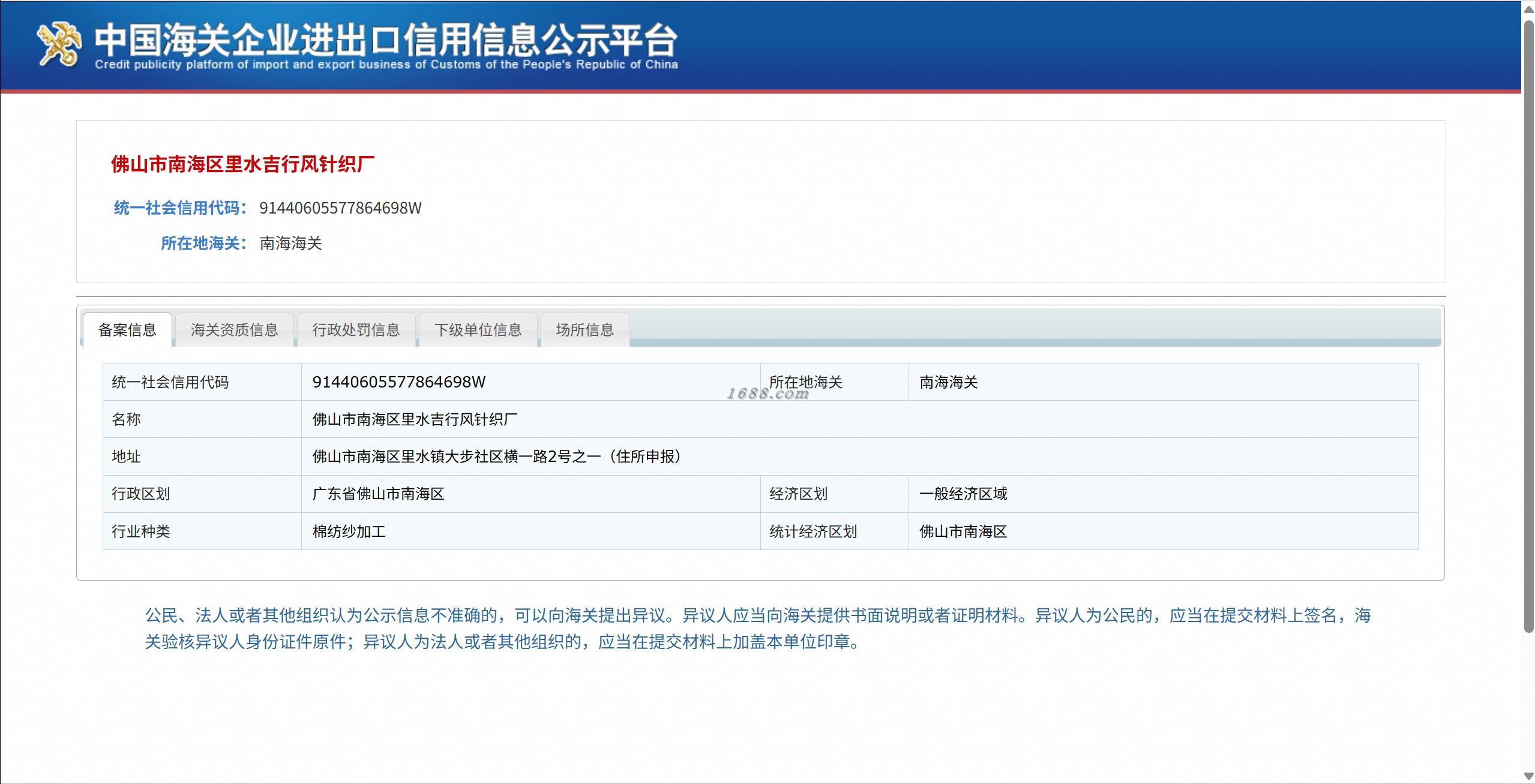Viewport: 1535px width, 784px height.
Task: Click the 所在地海关 table label cell
Action: (x=835, y=382)
